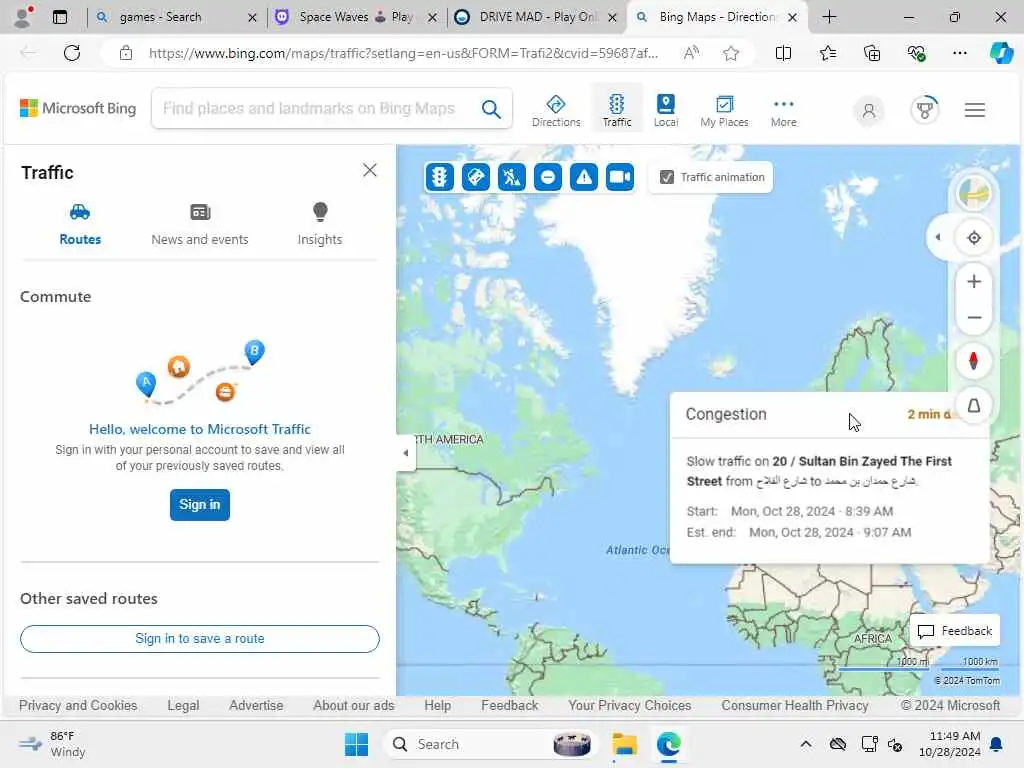Collapse the left Traffic side panel arrow
The image size is (1024, 768).
tap(406, 452)
